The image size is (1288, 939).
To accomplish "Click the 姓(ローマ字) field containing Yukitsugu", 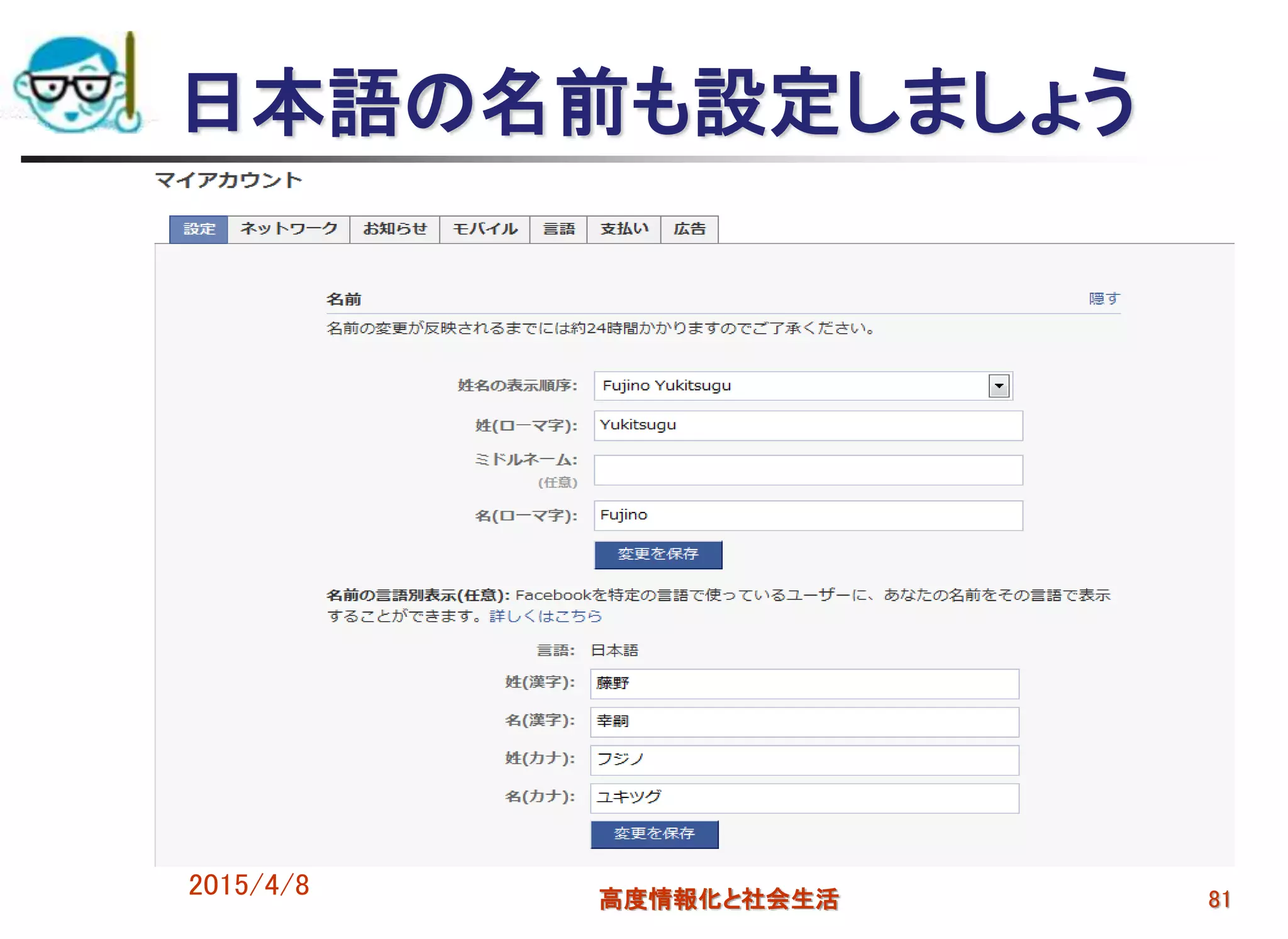I will 808,426.
